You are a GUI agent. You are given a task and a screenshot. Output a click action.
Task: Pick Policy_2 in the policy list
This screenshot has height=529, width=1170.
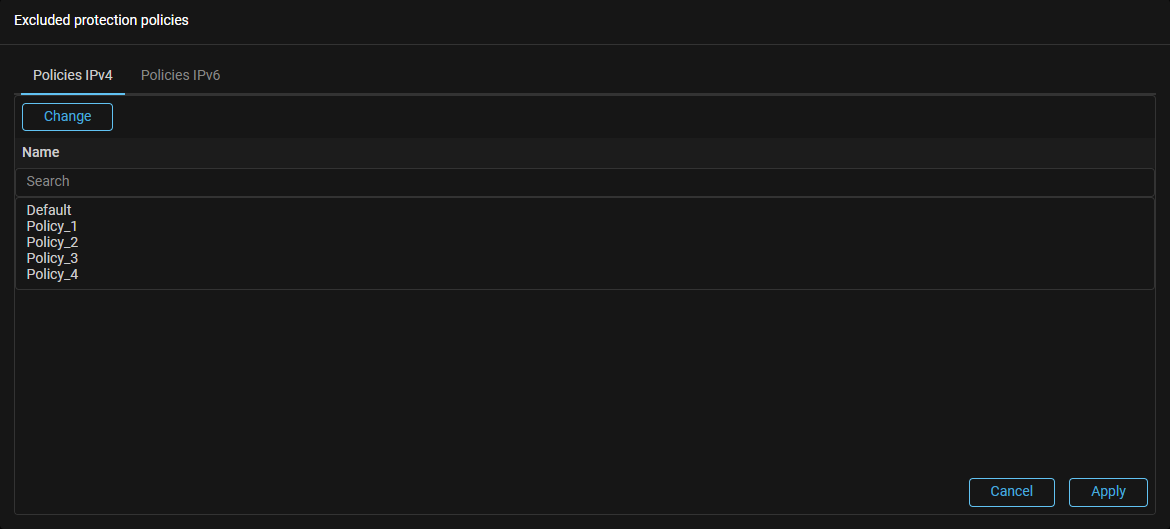[x=52, y=242]
